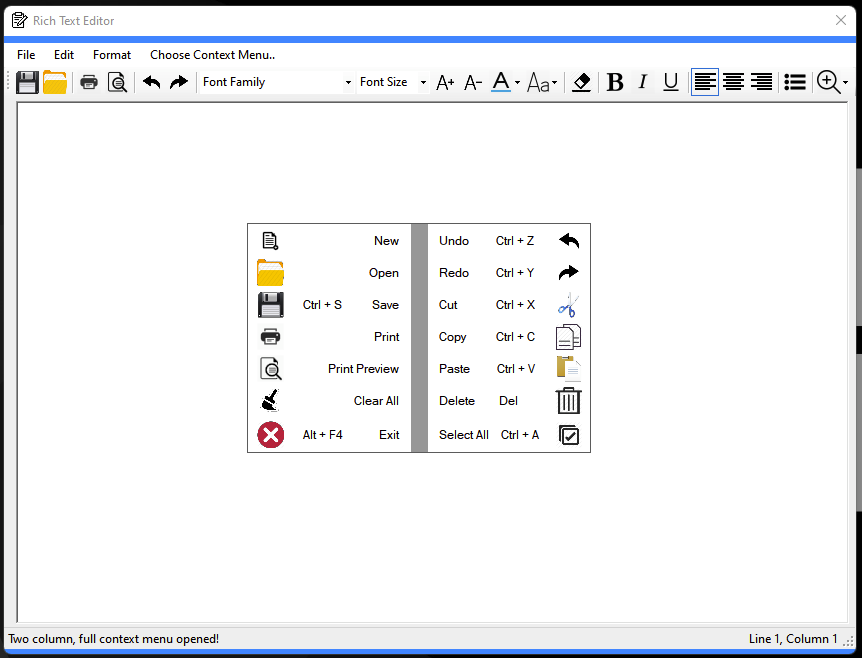This screenshot has width=862, height=658.
Task: Toggle underline formatting
Action: pyautogui.click(x=671, y=82)
